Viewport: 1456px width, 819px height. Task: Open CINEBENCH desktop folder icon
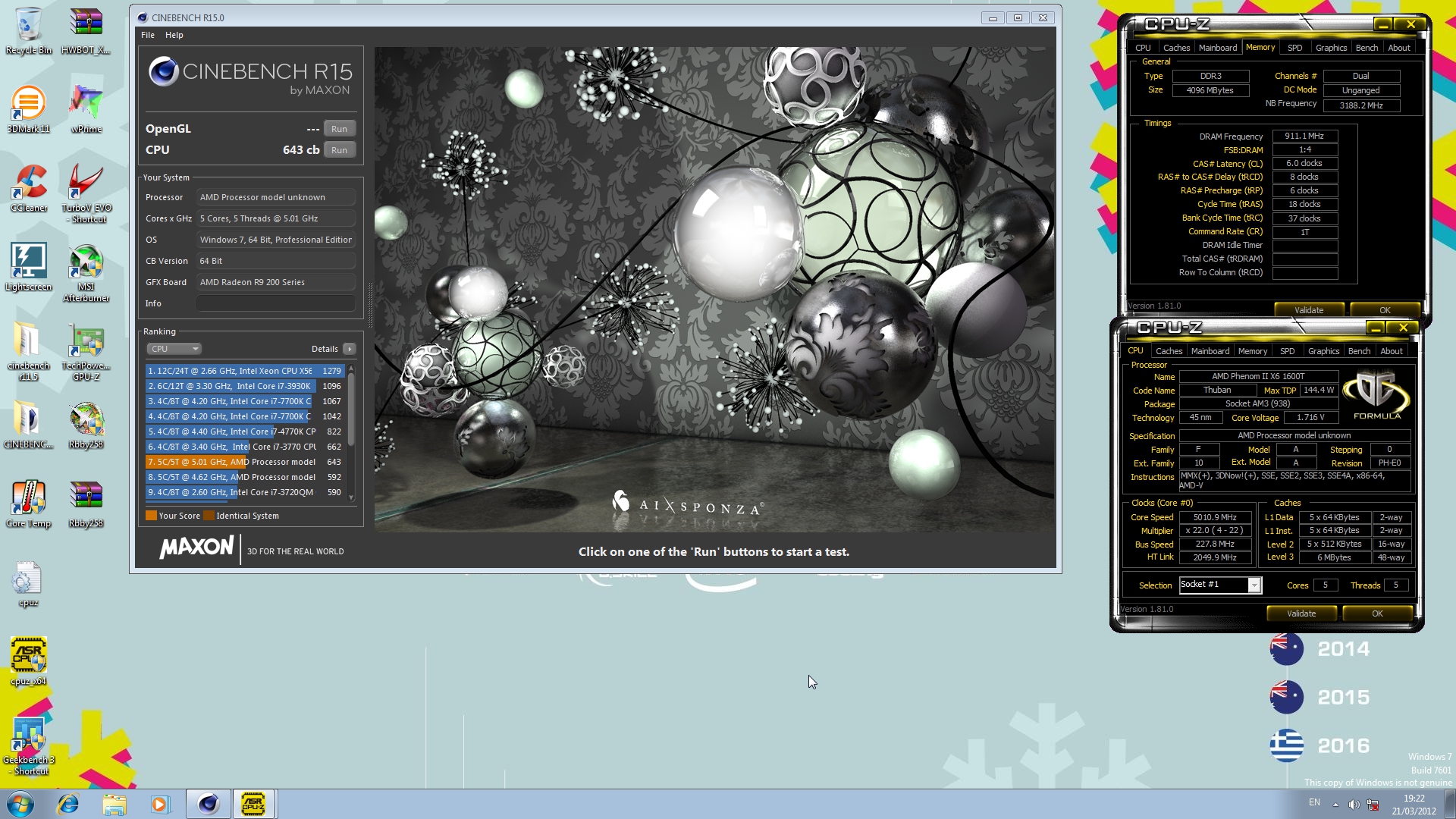(x=28, y=425)
